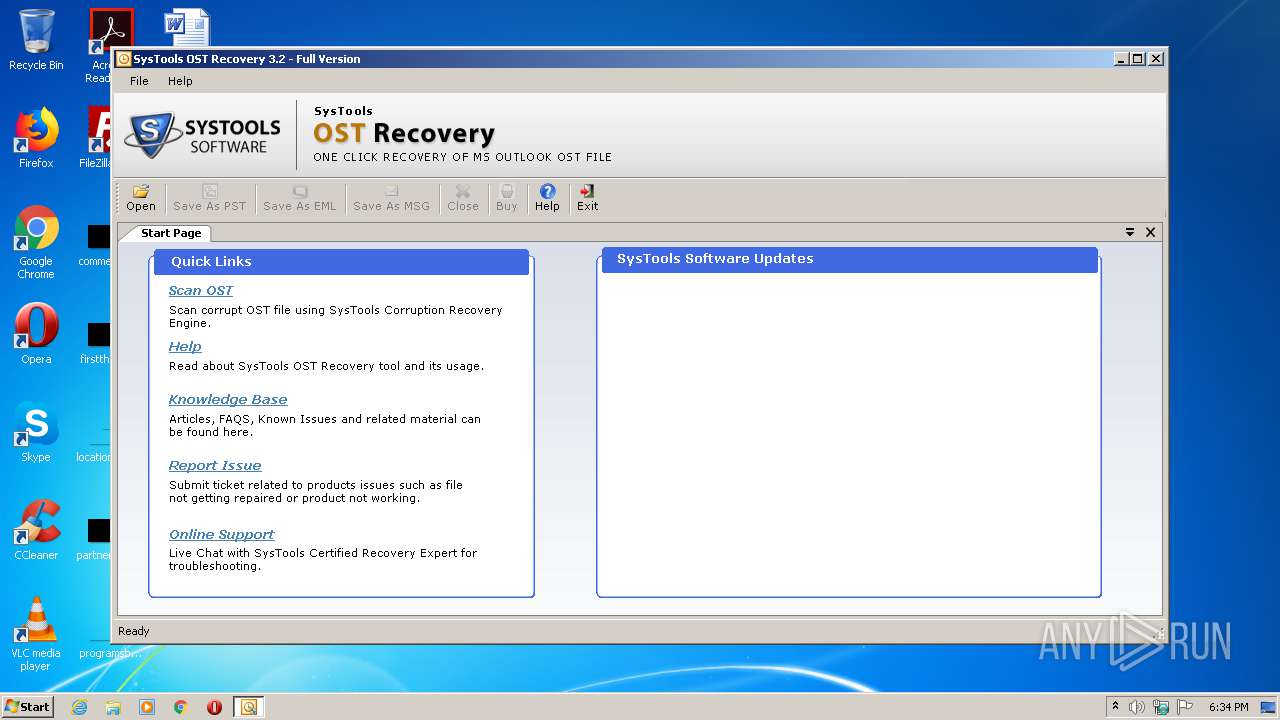Screen dimensions: 1280x720
Task: Click the volume speaker tray icon
Action: click(1137, 707)
